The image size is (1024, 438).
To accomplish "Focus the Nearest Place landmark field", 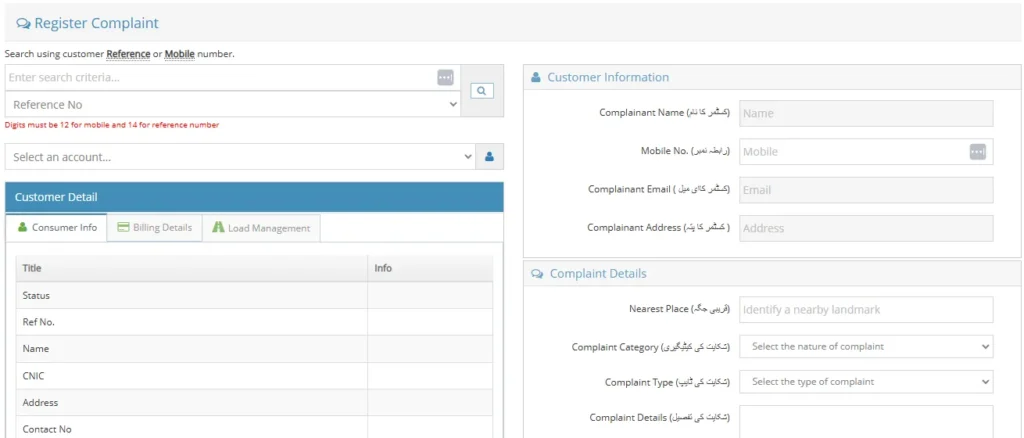I will pos(866,310).
